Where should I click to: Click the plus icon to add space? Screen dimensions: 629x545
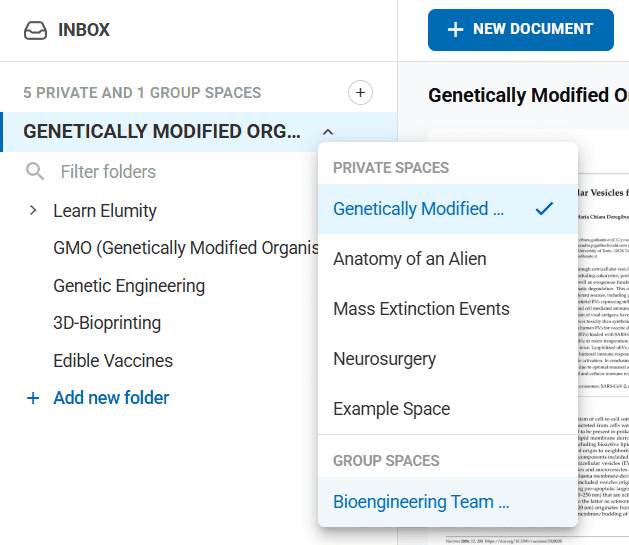coord(360,93)
